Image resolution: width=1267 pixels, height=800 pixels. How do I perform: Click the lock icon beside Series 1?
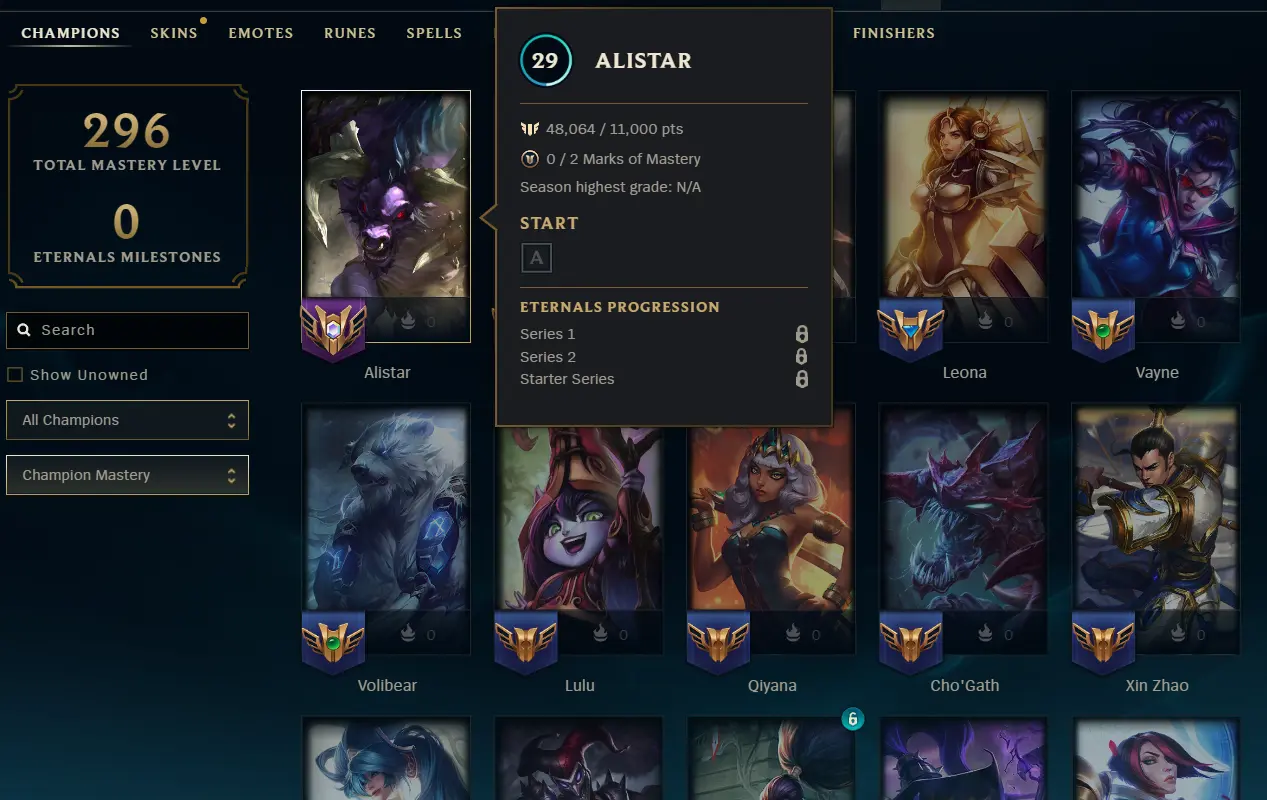click(801, 334)
